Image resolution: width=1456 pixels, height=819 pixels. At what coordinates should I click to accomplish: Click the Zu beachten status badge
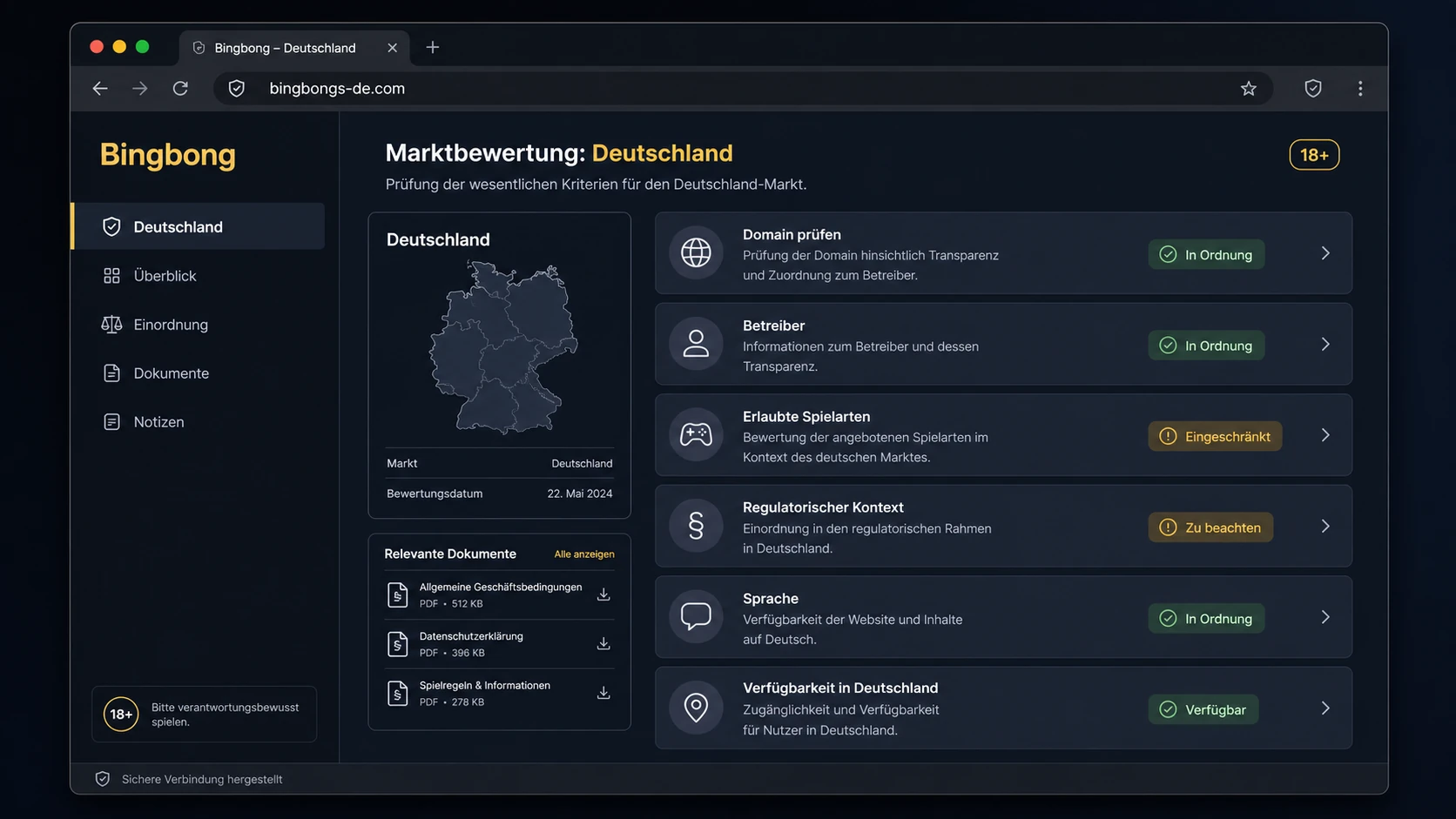point(1210,527)
